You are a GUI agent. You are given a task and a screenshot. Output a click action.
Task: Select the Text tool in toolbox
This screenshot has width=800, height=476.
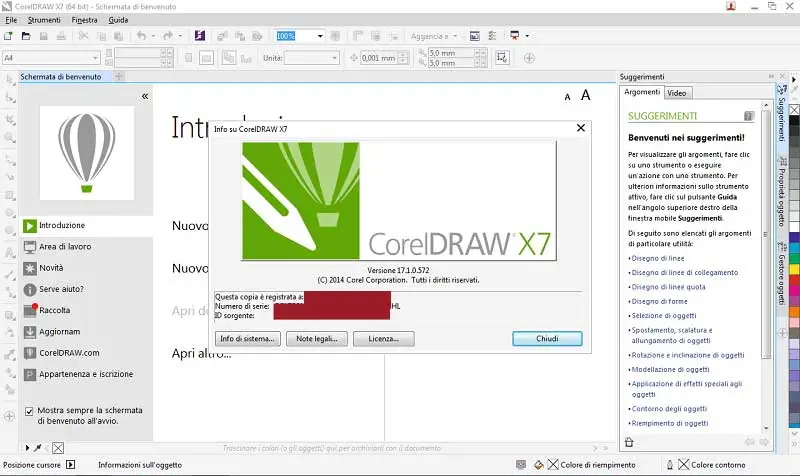click(x=10, y=252)
